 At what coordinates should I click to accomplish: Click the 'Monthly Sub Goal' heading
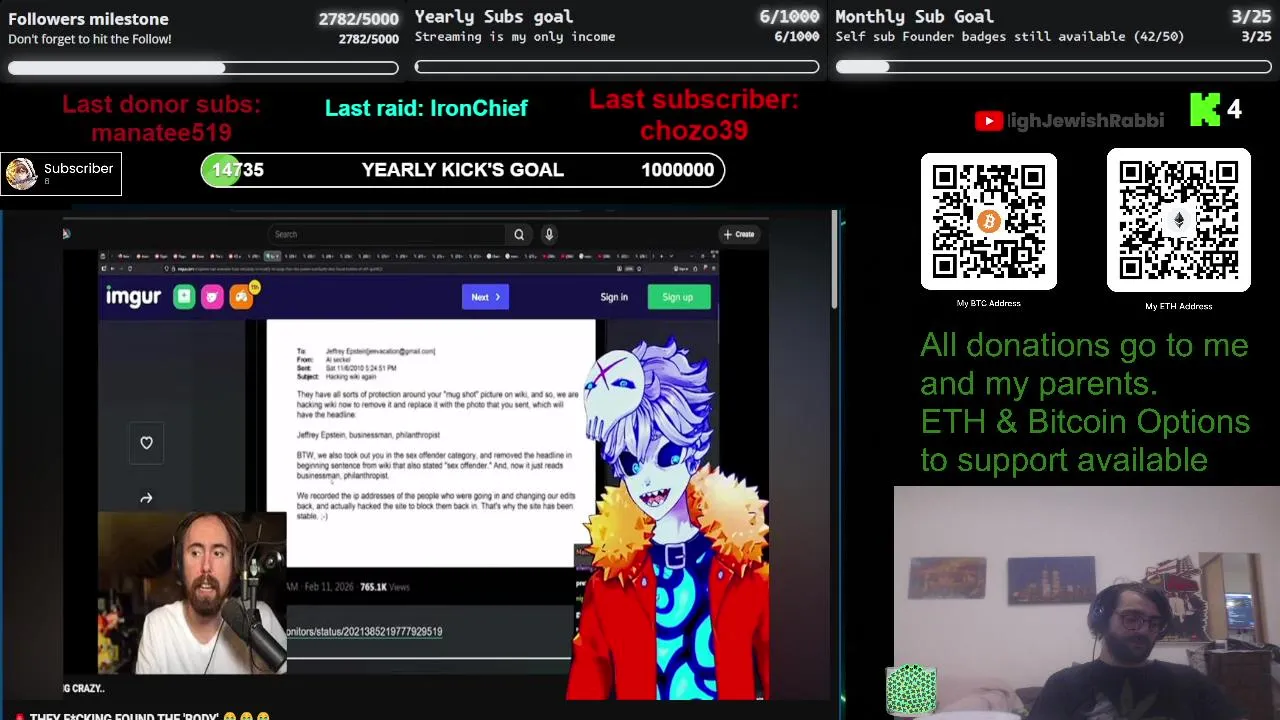pyautogui.click(x=914, y=16)
